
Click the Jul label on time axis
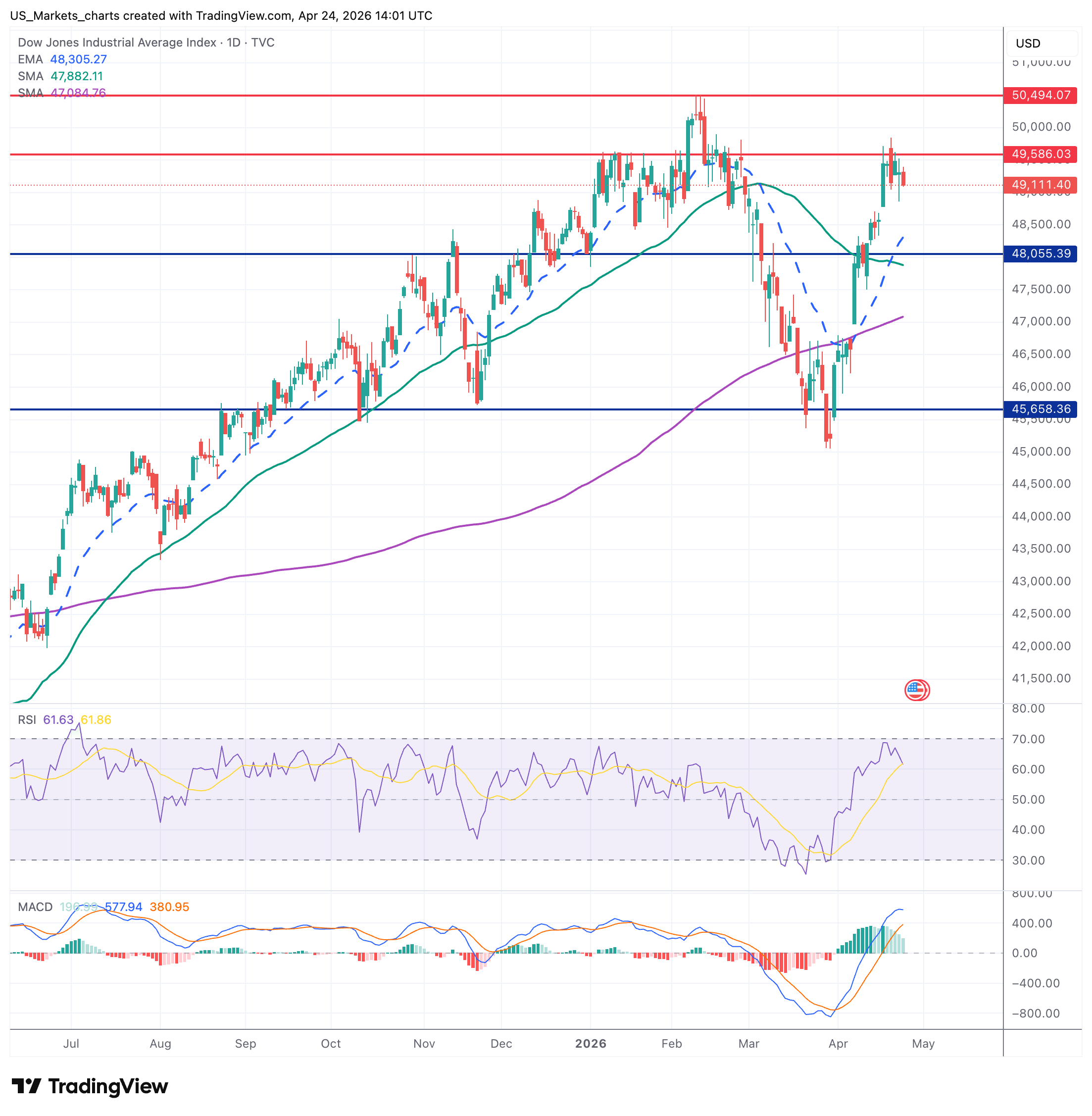(x=71, y=1043)
